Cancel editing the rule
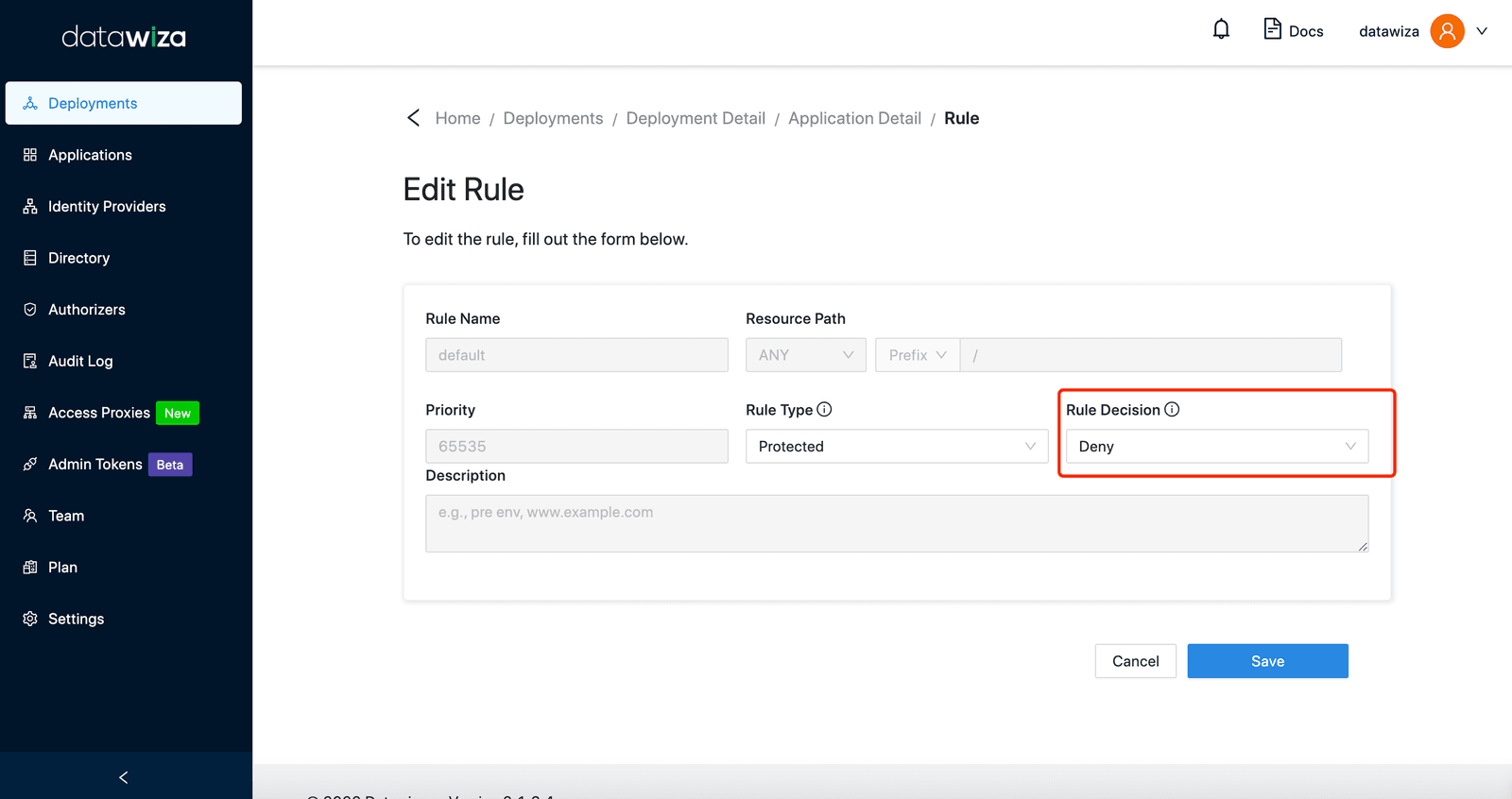This screenshot has width=1512, height=799. pos(1135,661)
